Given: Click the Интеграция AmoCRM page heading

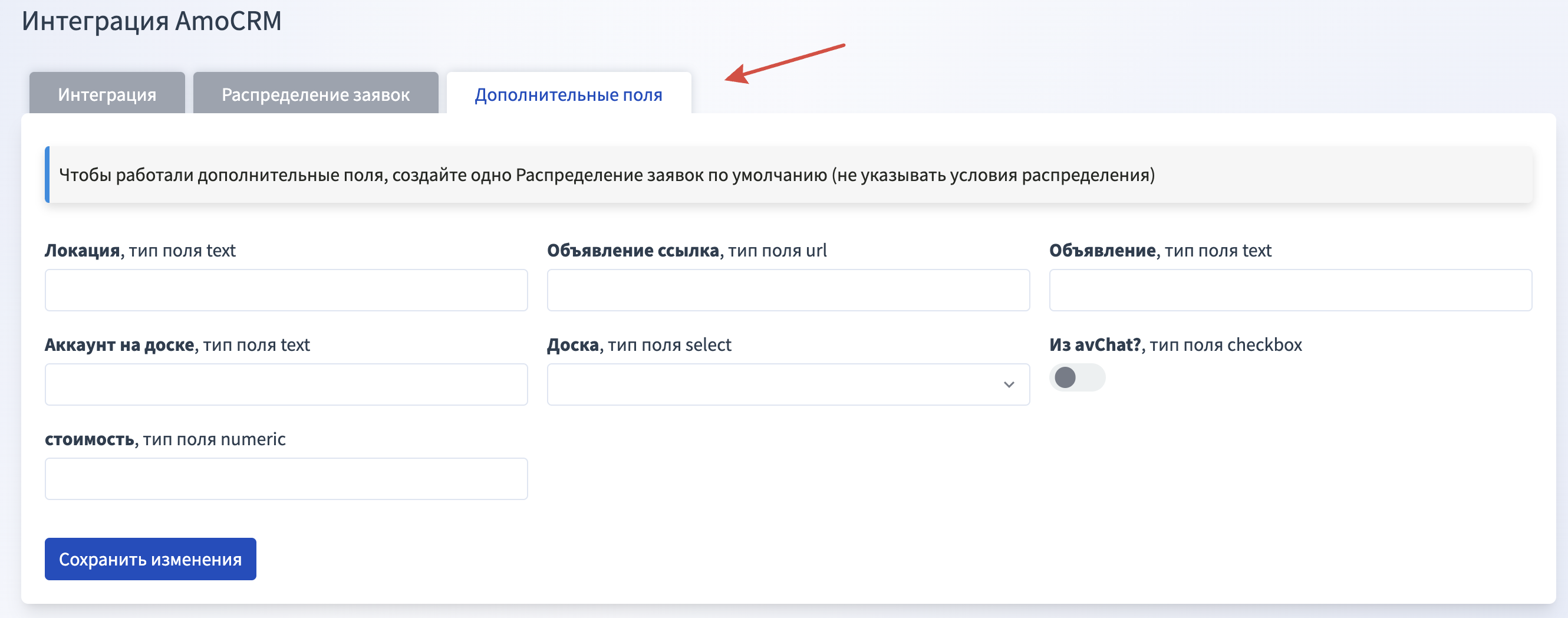Looking at the screenshot, I should coord(151,21).
